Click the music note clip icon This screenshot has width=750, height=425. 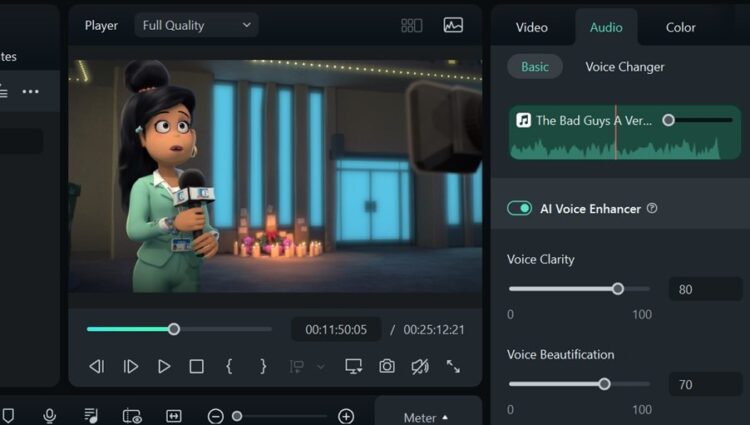click(523, 120)
